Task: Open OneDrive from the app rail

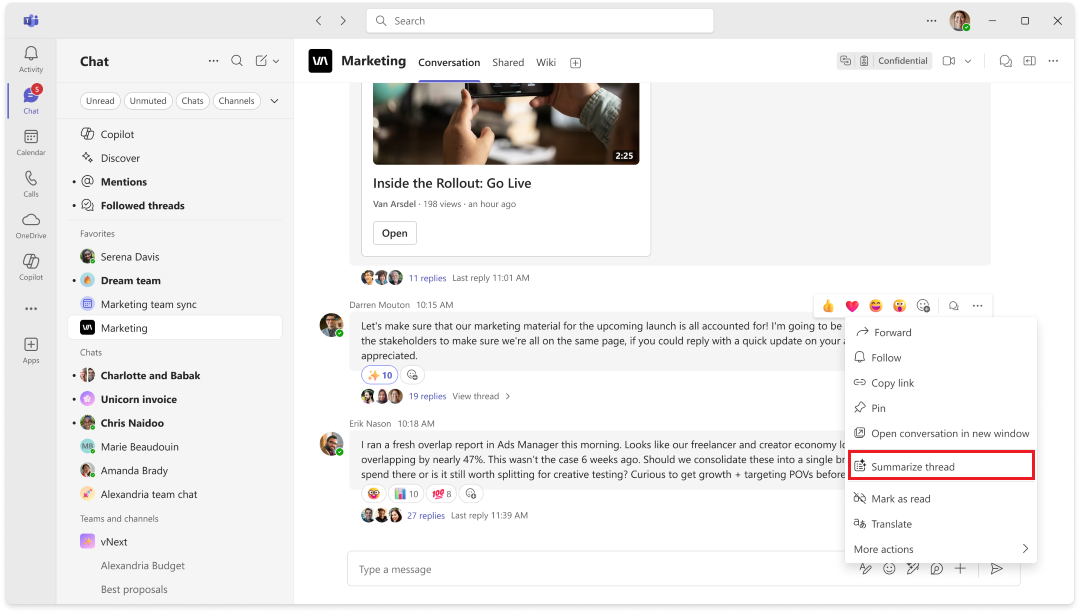Action: point(30,222)
